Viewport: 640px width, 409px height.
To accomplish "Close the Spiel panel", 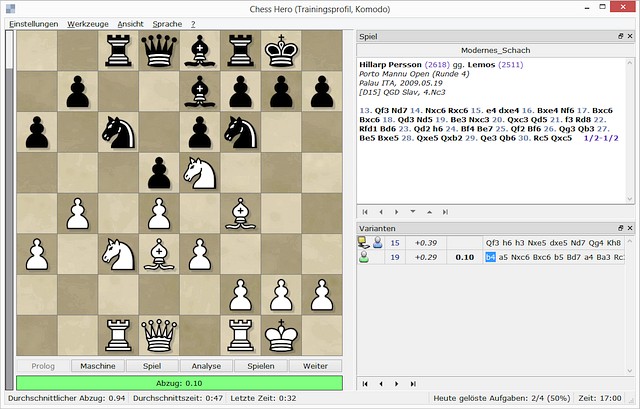I will tap(630, 36).
